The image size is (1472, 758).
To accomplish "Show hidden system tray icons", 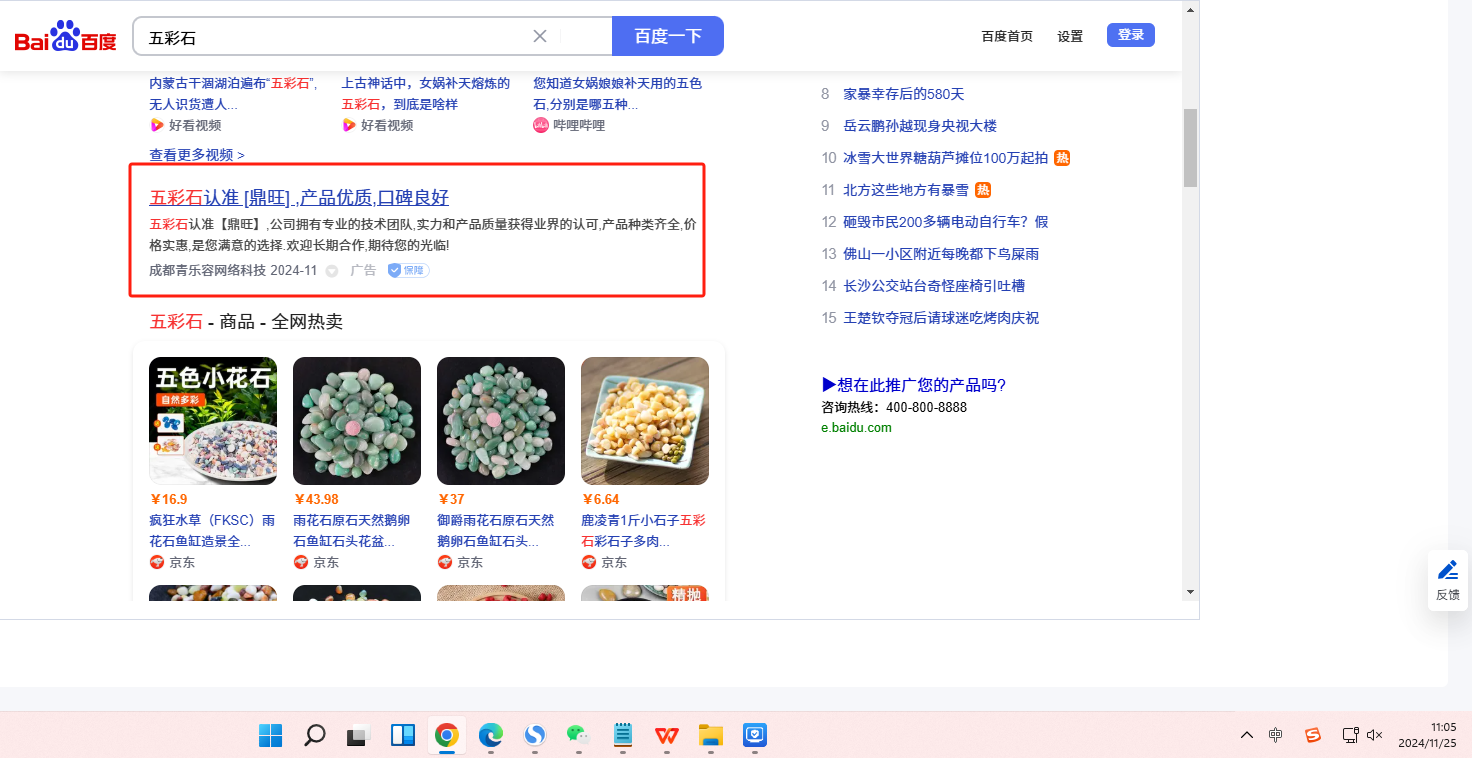I will [1246, 735].
